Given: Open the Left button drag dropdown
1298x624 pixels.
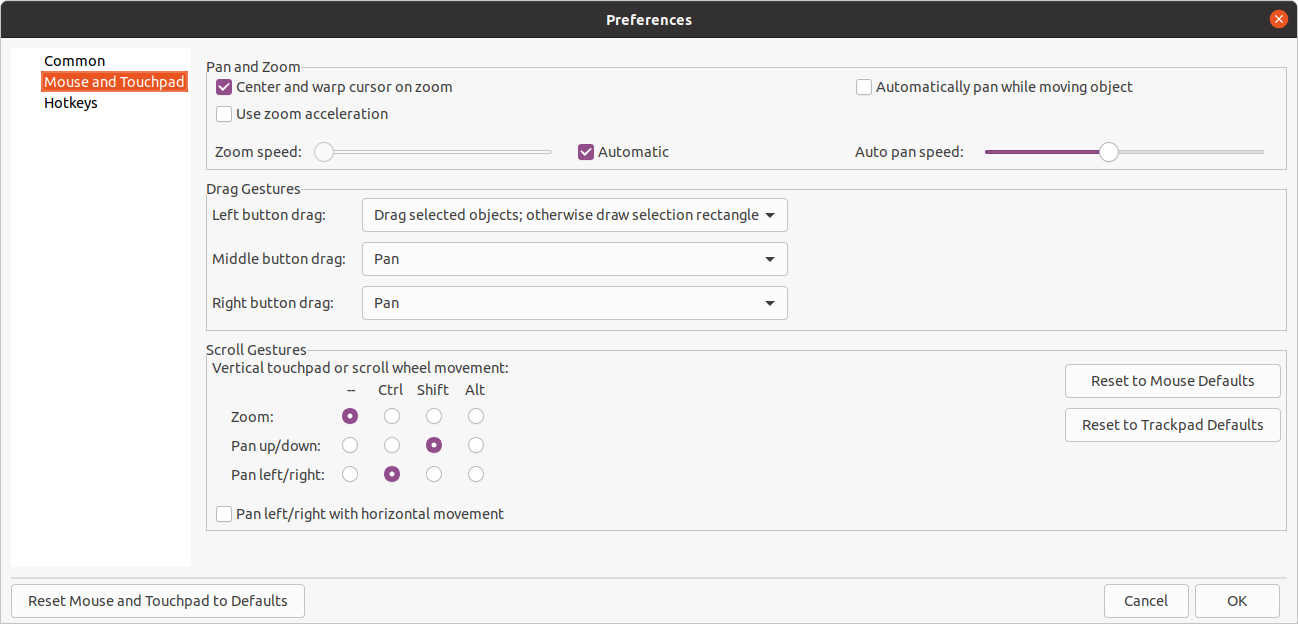Looking at the screenshot, I should point(574,215).
